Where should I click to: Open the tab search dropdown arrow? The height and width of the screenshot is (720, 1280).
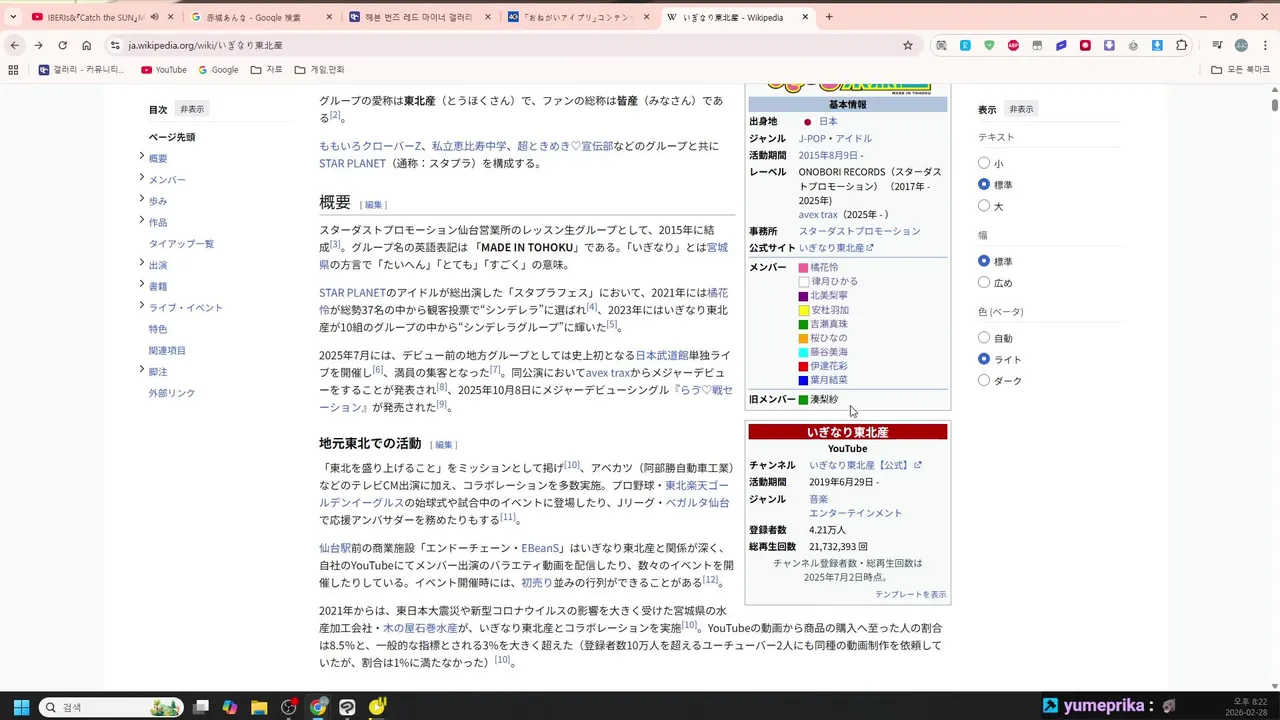[x=13, y=17]
